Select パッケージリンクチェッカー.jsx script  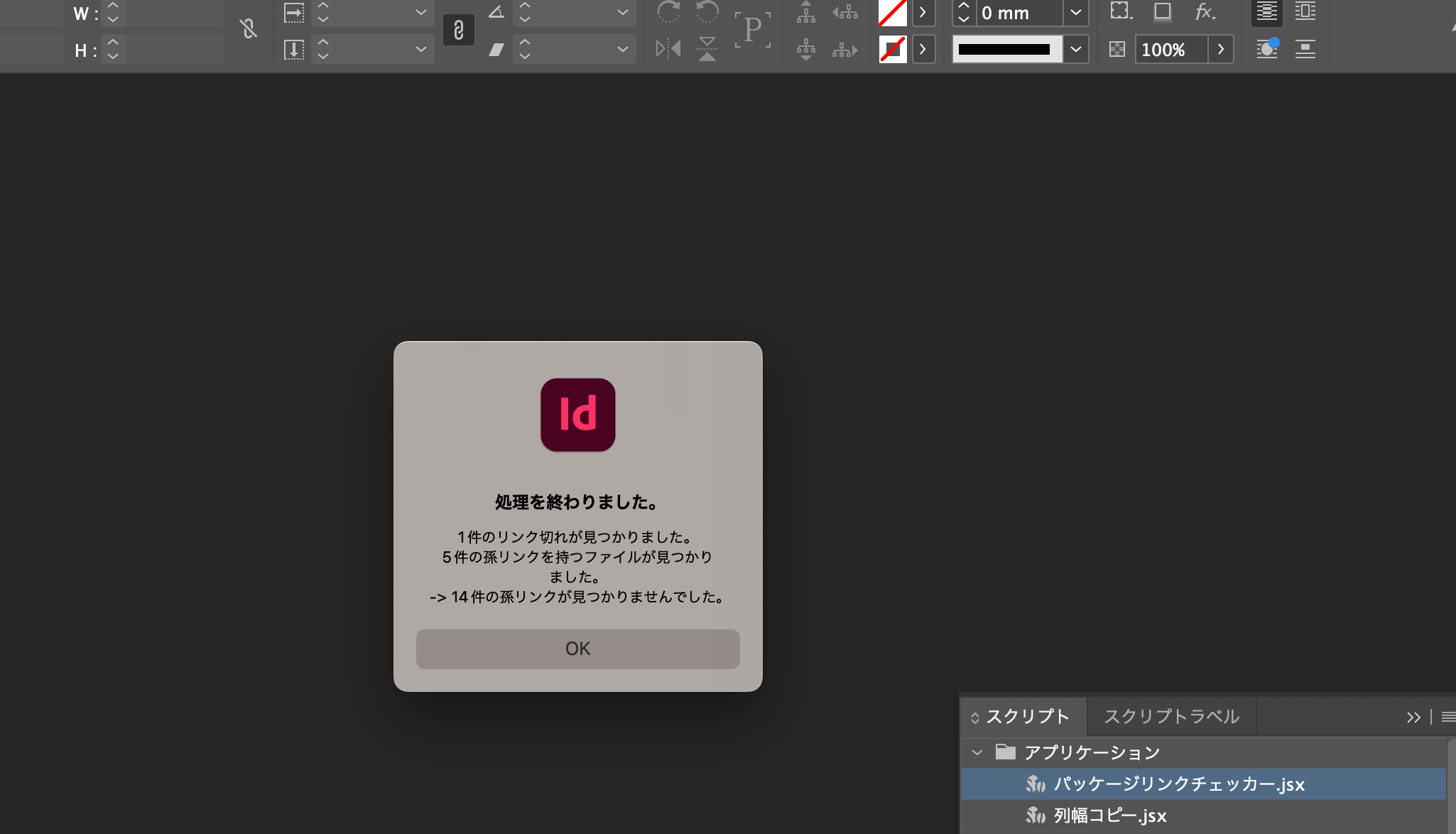(1203, 784)
